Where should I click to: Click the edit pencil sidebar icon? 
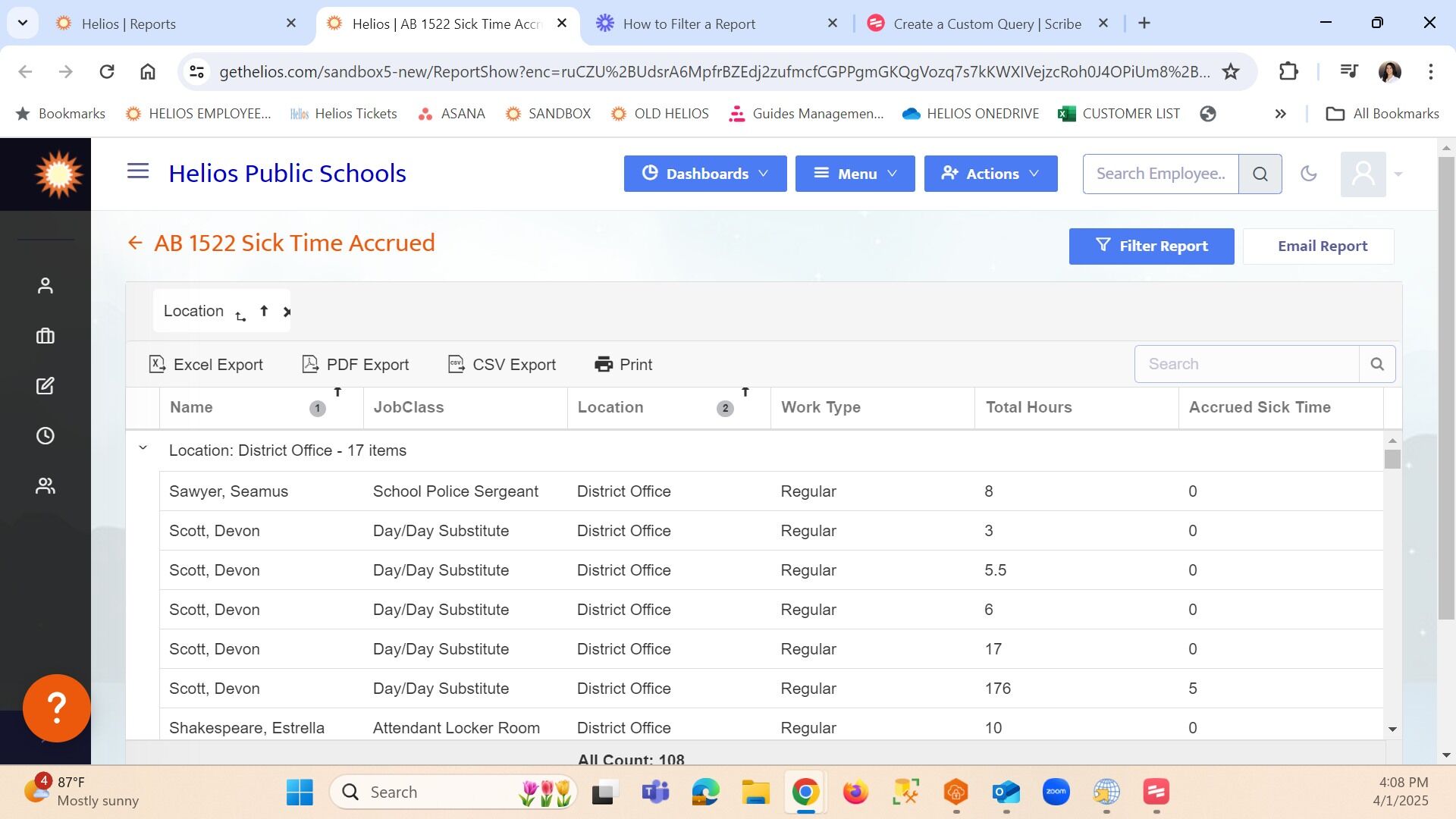(45, 386)
